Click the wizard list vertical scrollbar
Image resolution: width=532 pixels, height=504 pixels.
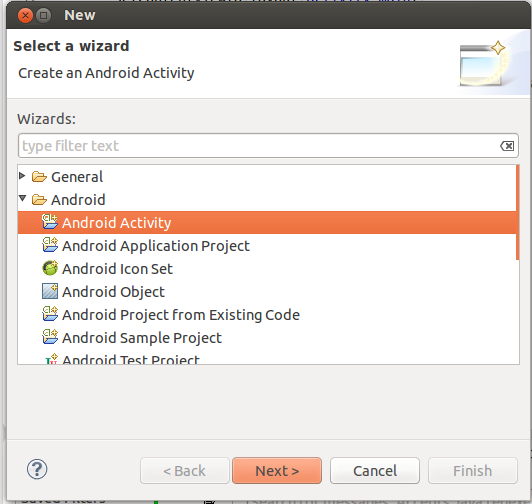pos(517,212)
